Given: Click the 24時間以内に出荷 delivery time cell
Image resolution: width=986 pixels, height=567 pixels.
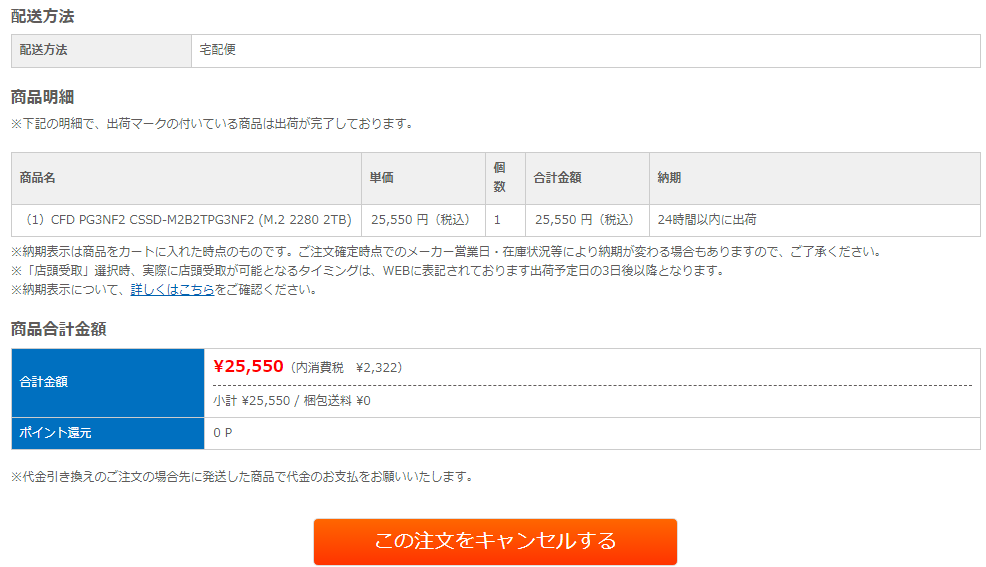Looking at the screenshot, I should click(707, 220).
